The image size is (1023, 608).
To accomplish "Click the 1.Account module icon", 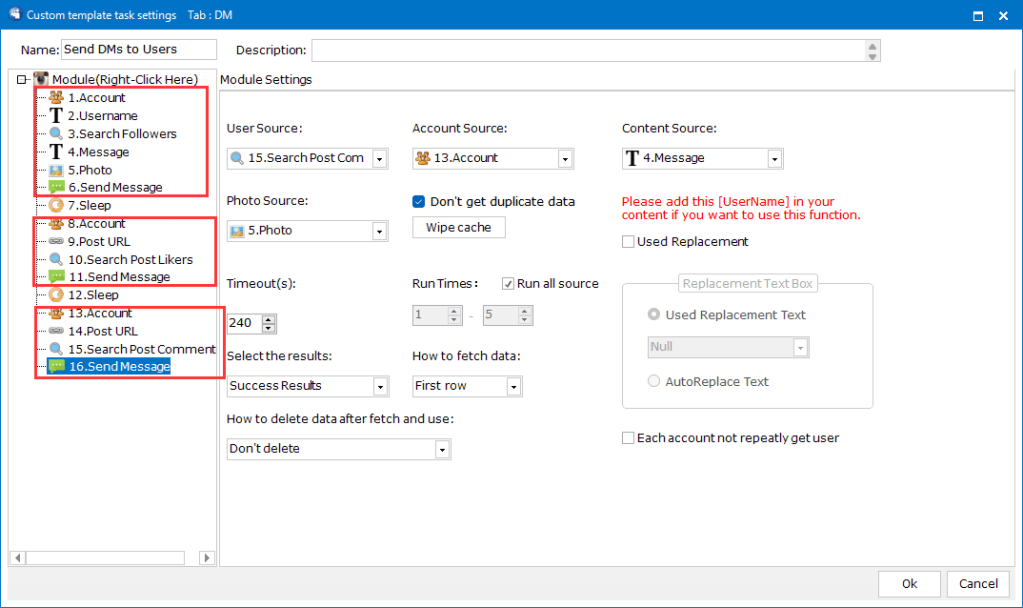I will coord(56,98).
